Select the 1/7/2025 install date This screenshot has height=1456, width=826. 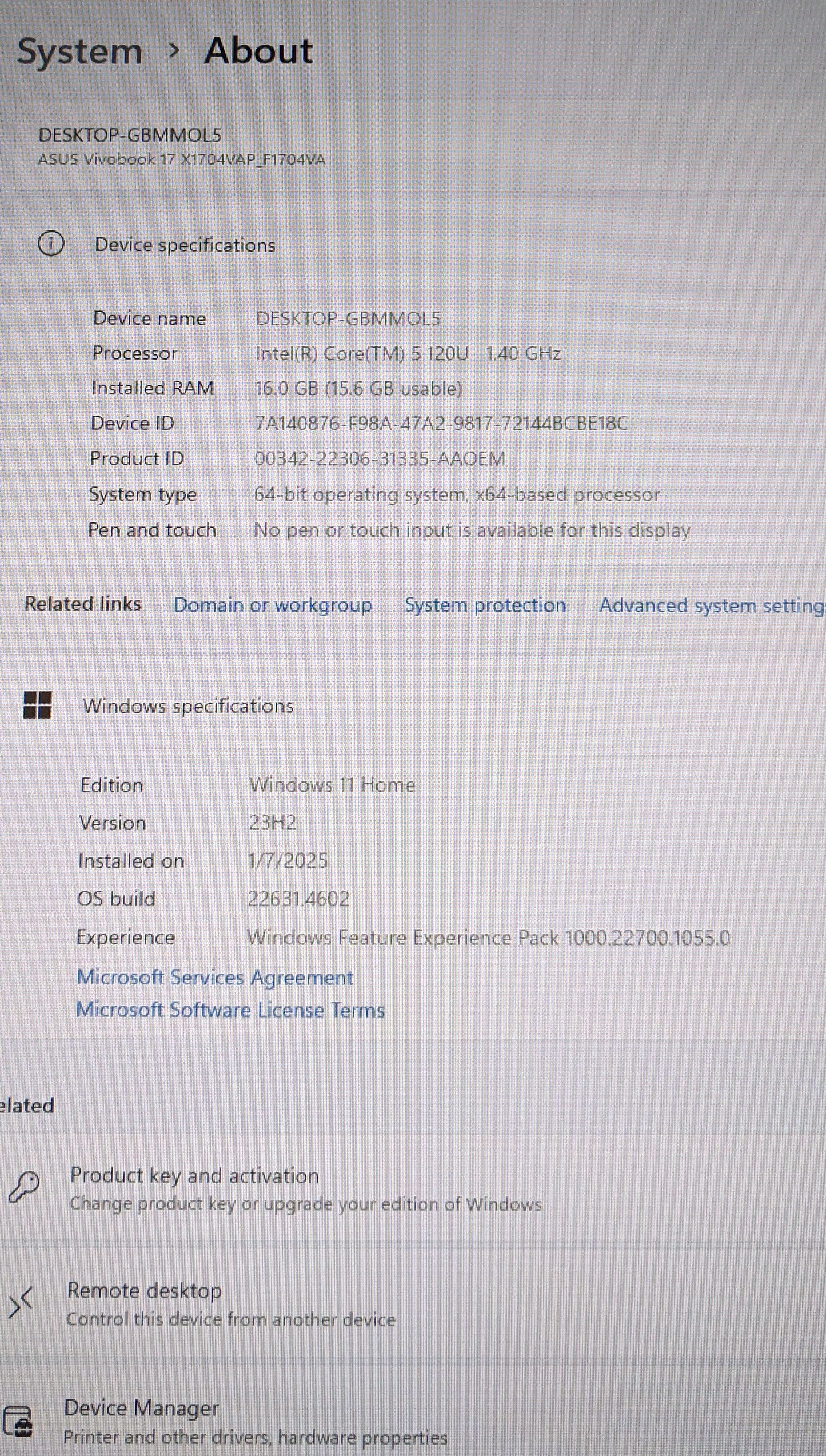click(288, 860)
